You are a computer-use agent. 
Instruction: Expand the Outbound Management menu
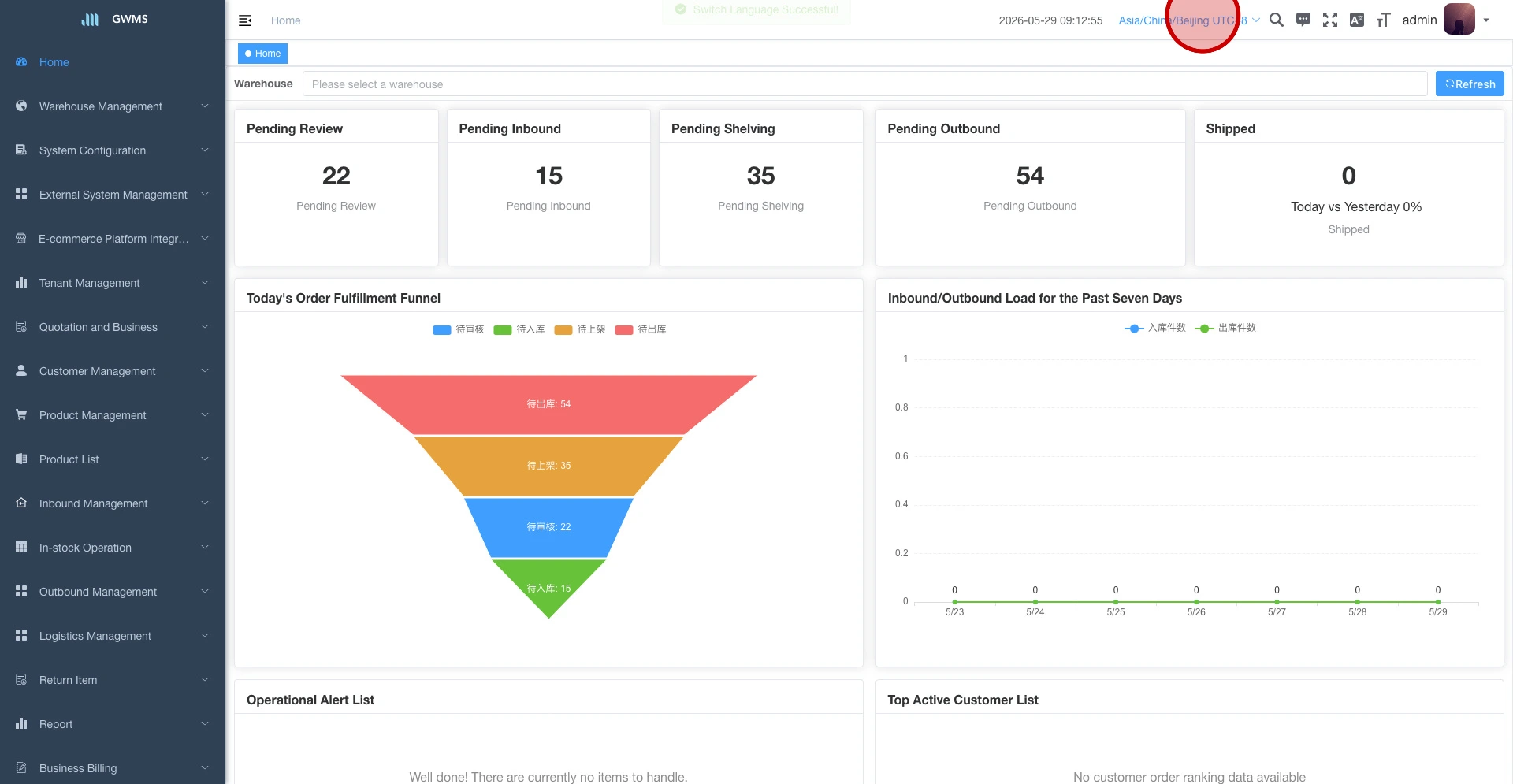(x=113, y=592)
